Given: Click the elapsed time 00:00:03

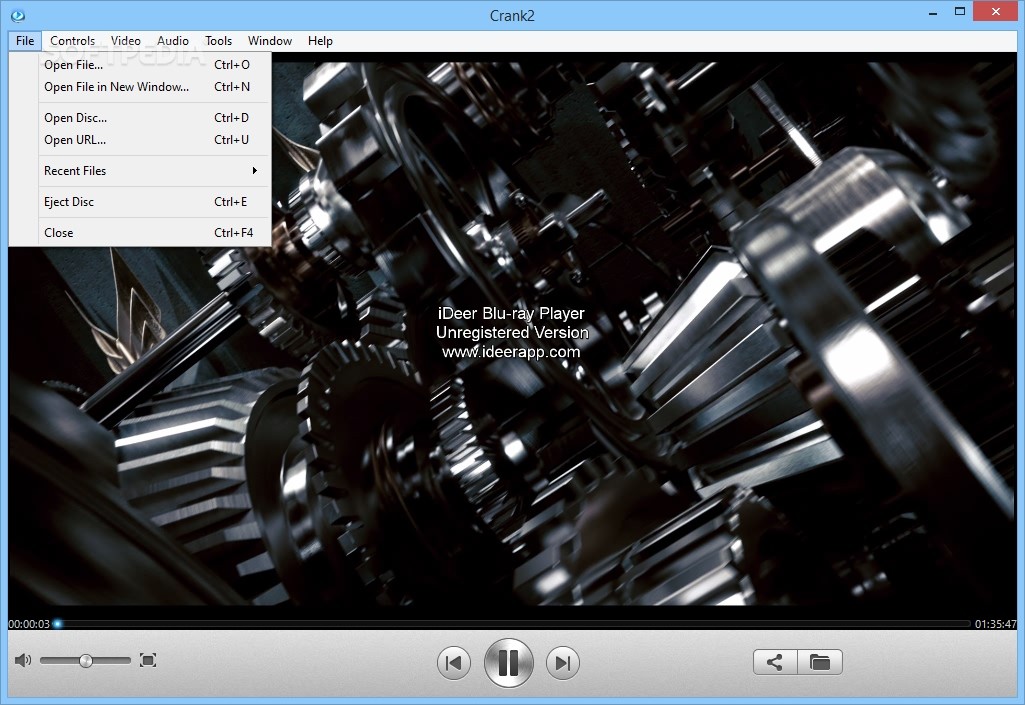Looking at the screenshot, I should 29,624.
